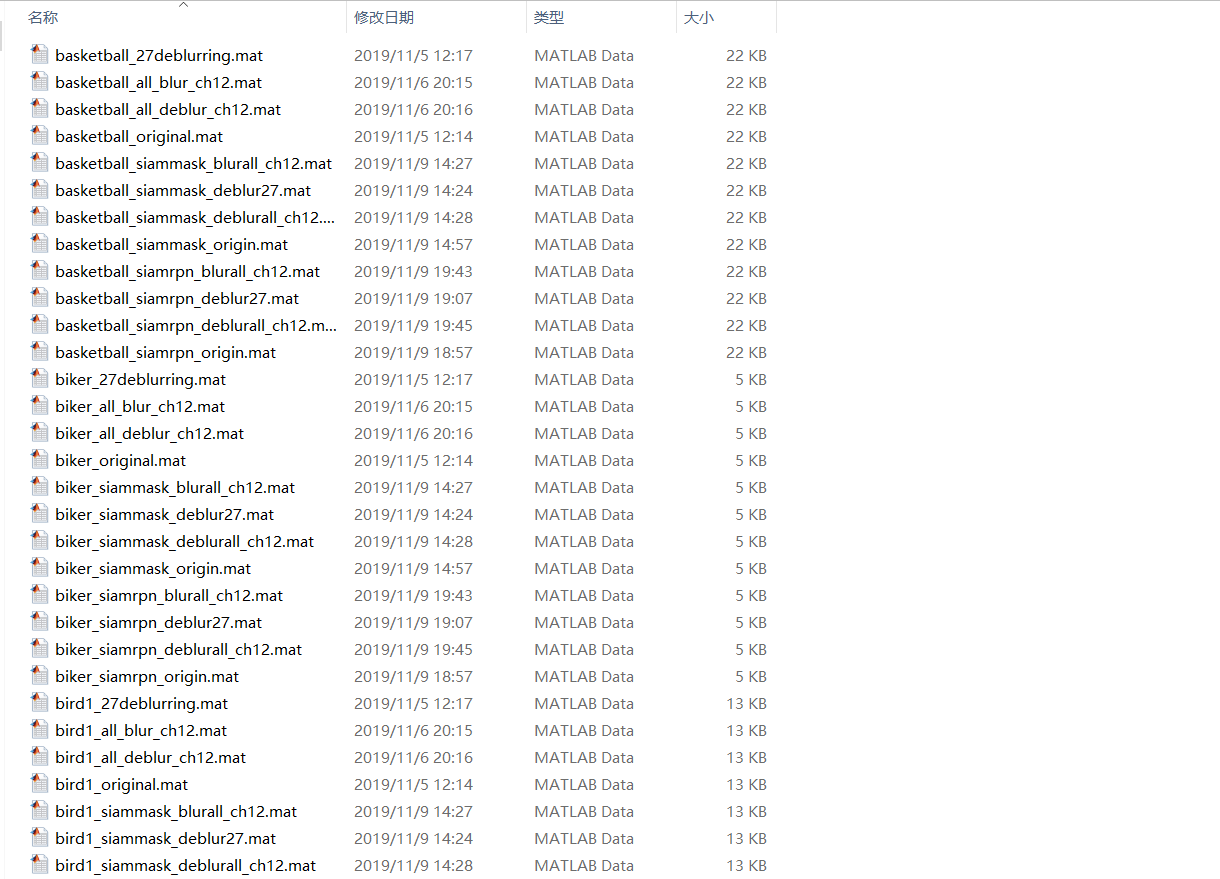
Task: Click the icon of basketball_siamrpn_deblur27.mat
Action: (x=39, y=298)
